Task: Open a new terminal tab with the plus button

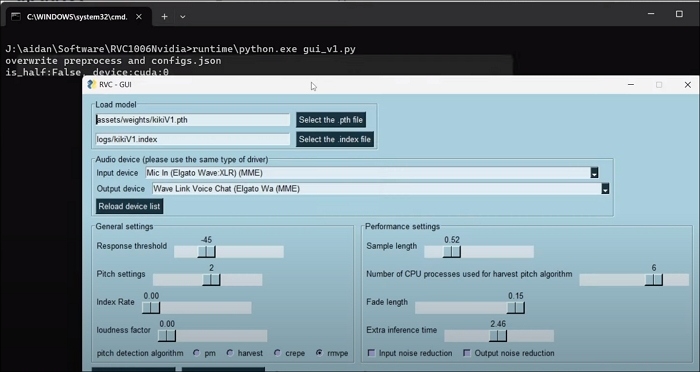Action: click(164, 17)
